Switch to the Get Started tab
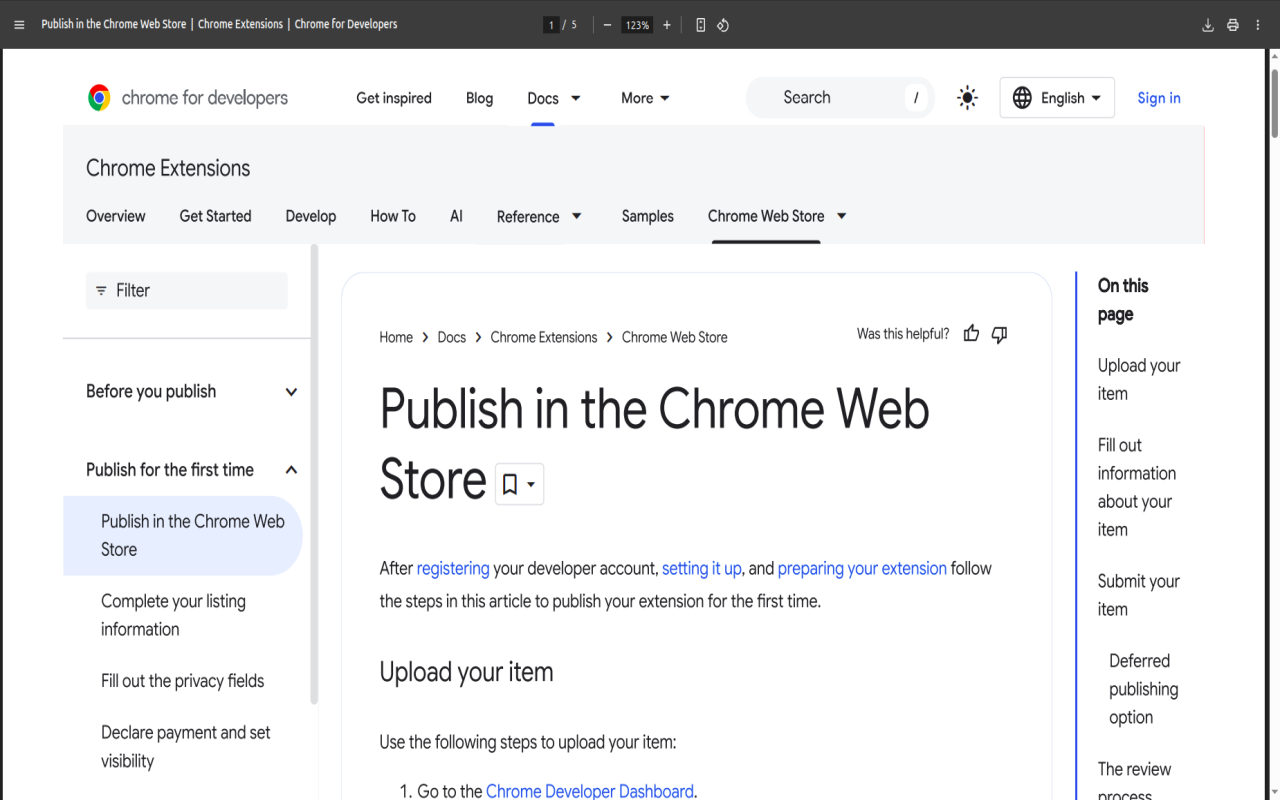This screenshot has height=800, width=1280. 215,216
